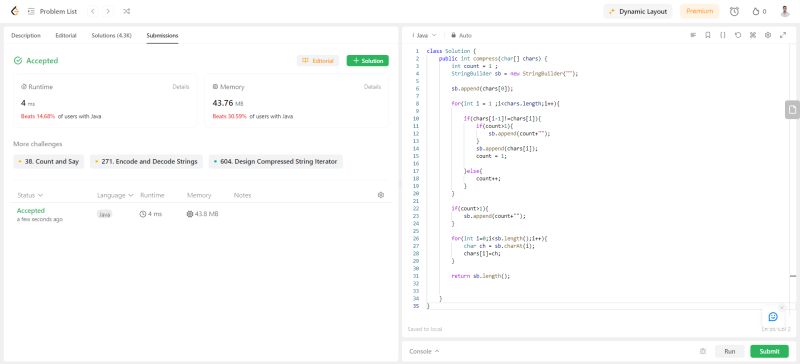The image size is (800, 364).
Task: Go to next problem arrow
Action: tap(108, 11)
